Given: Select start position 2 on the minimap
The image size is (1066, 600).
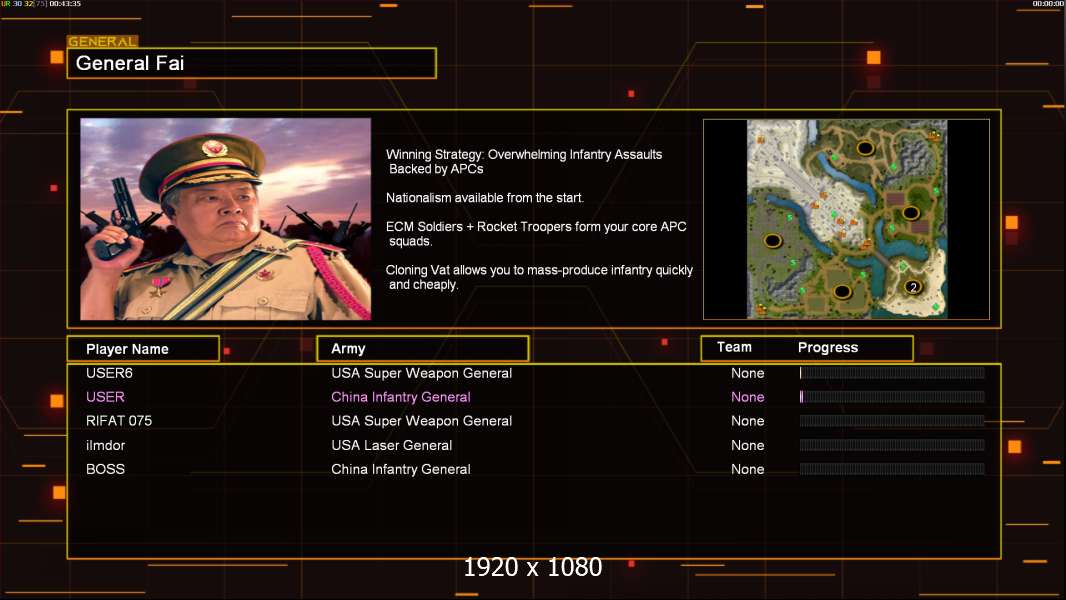Looking at the screenshot, I should (913, 287).
